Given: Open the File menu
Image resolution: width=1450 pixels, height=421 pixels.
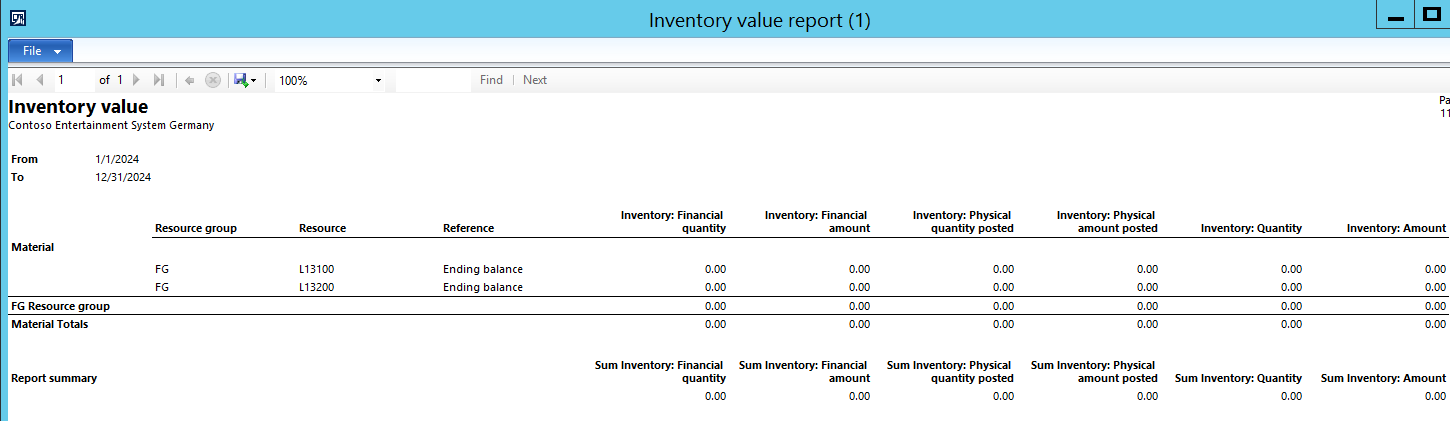Looking at the screenshot, I should tap(40, 51).
